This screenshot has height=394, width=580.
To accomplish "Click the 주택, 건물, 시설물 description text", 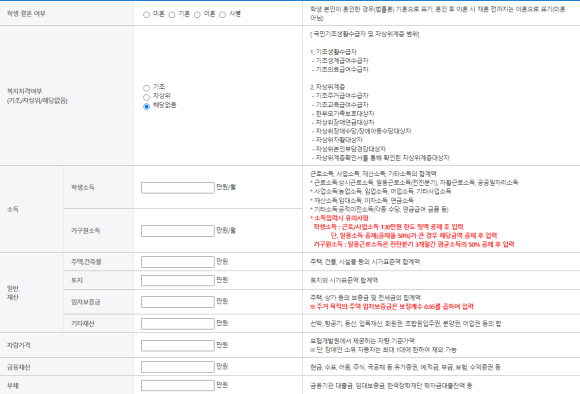I will pyautogui.click(x=365, y=262).
